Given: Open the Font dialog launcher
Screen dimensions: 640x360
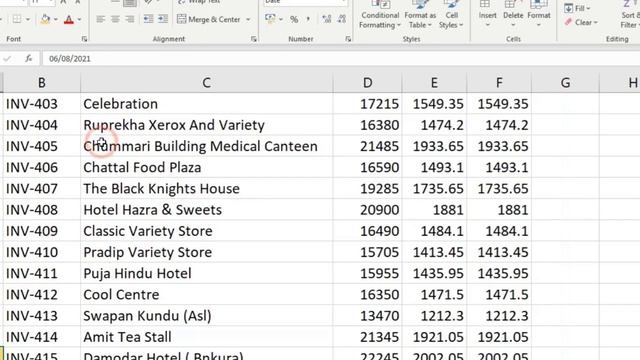Looking at the screenshot, I should pyautogui.click(x=84, y=39).
